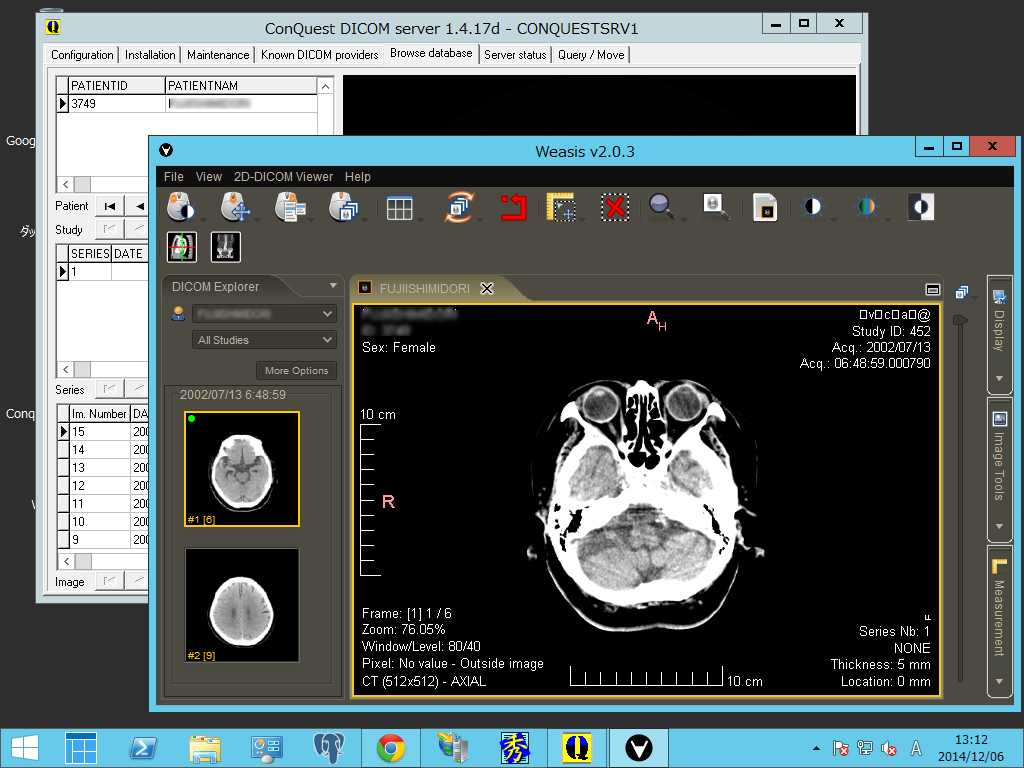The image size is (1024, 768).
Task: Open dropdown arrow next to synchronize icon
Action: click(480, 220)
